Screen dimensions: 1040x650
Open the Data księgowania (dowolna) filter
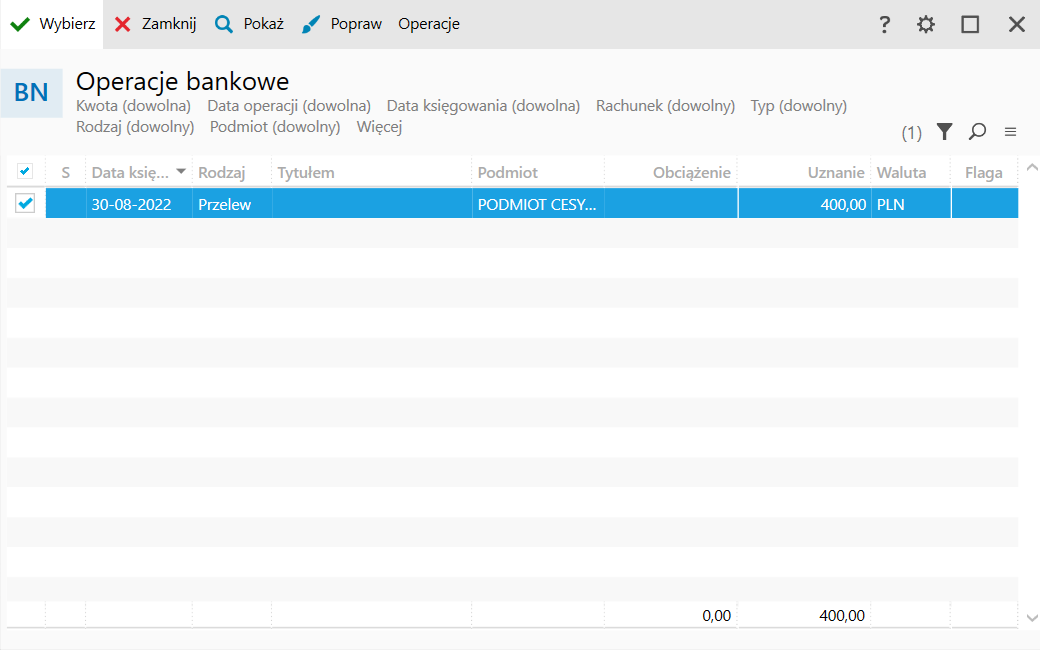483,106
